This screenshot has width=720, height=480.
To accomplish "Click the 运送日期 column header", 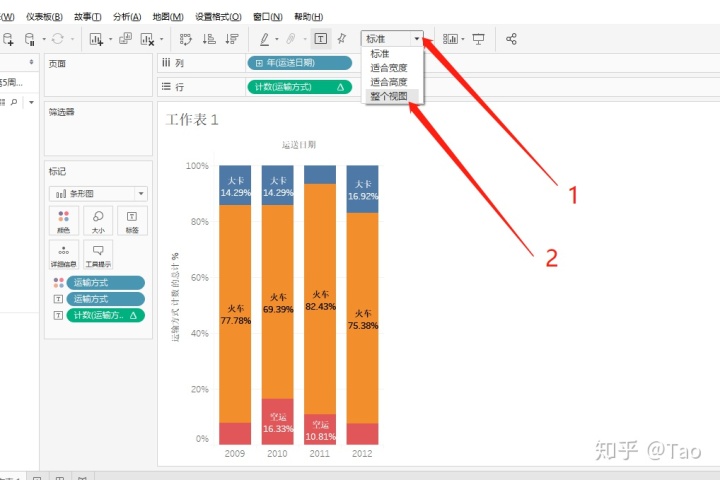I will [298, 145].
